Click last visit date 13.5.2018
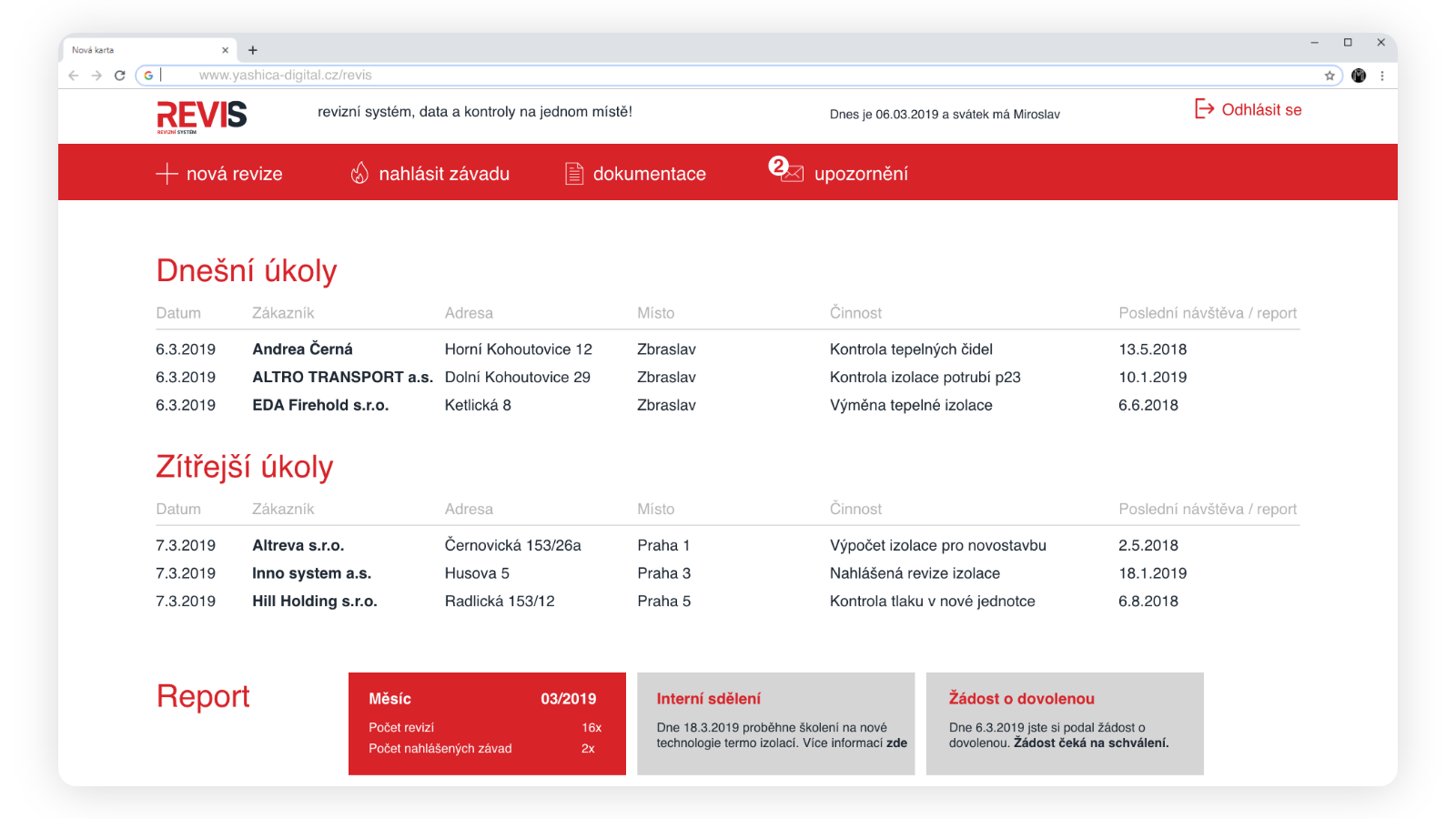 (1152, 349)
